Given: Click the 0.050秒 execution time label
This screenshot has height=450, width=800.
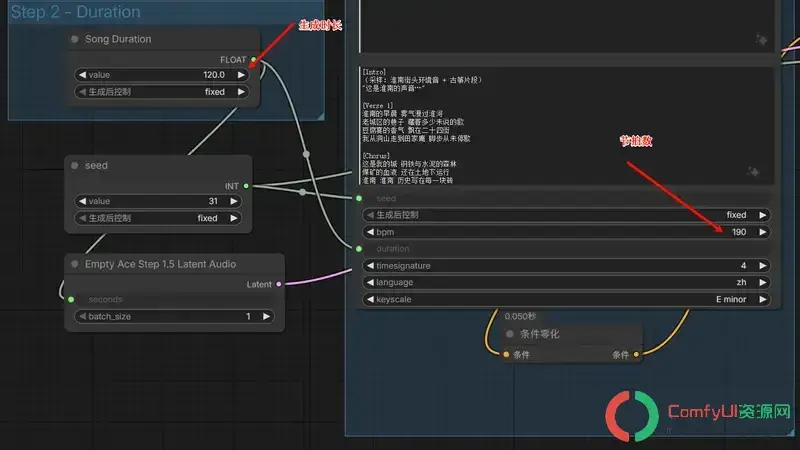Looking at the screenshot, I should (520, 316).
